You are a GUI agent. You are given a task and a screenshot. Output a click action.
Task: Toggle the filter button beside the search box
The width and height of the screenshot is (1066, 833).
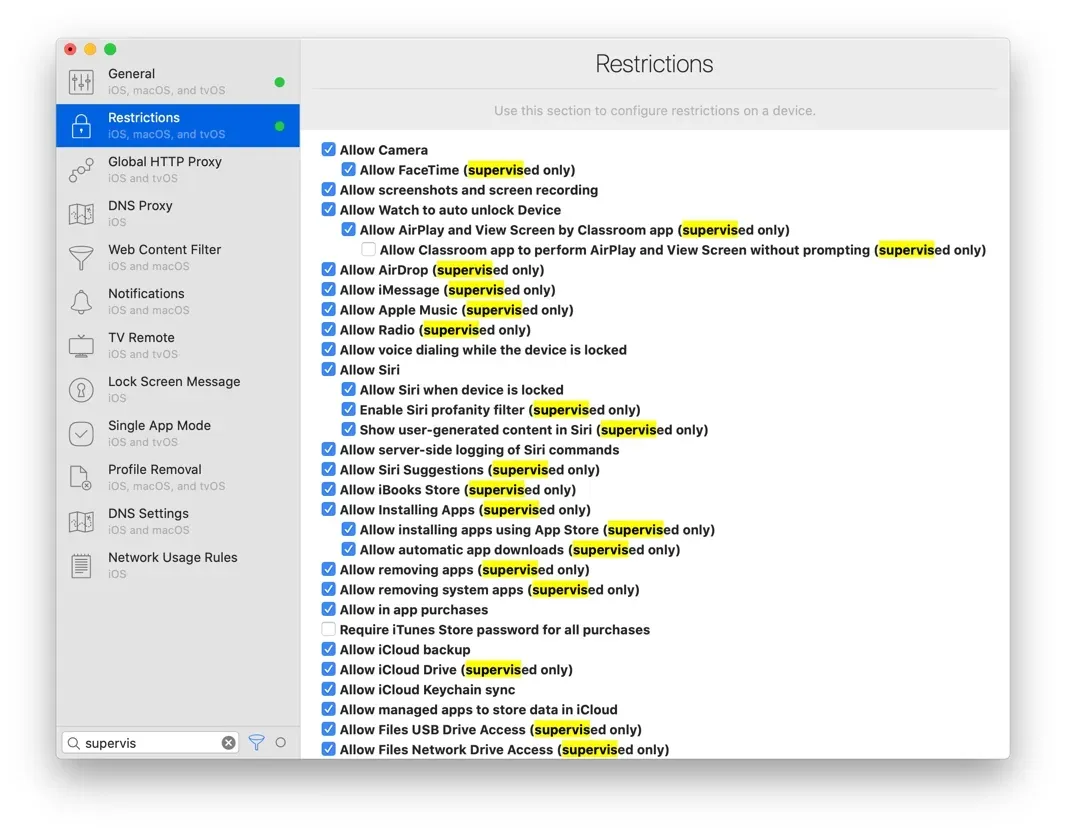click(255, 742)
